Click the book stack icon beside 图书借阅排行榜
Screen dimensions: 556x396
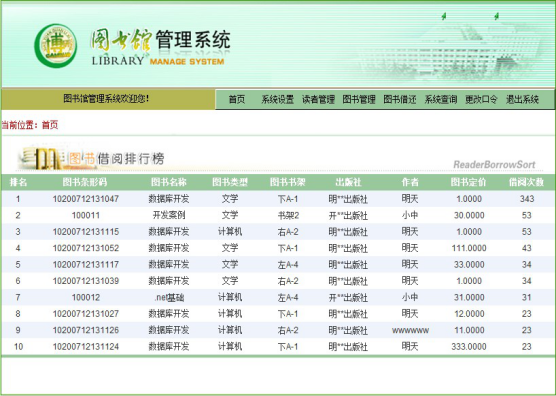point(40,158)
